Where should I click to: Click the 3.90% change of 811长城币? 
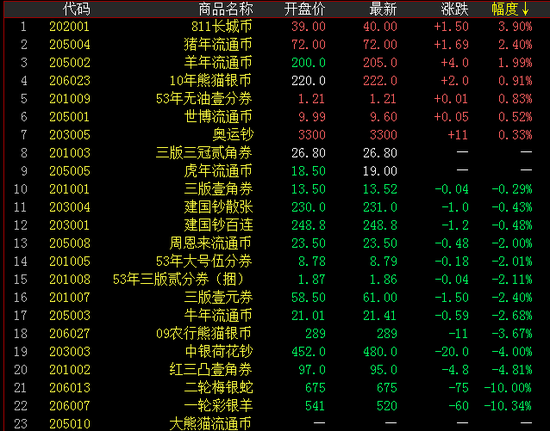tap(515, 27)
